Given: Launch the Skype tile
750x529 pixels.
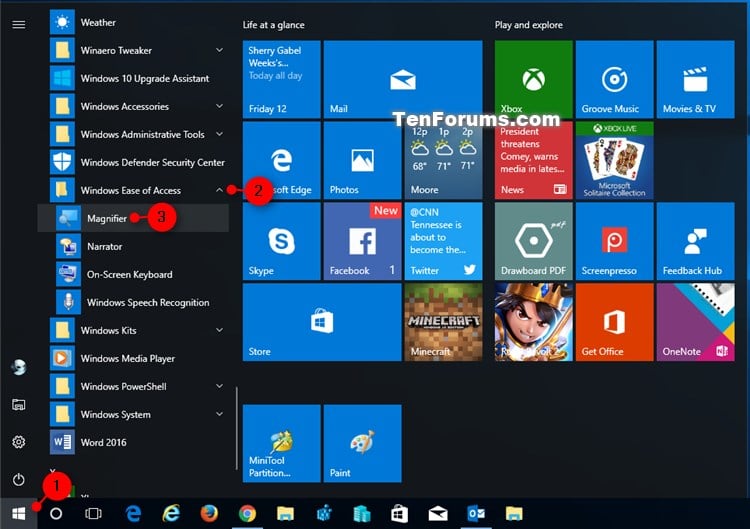Looking at the screenshot, I should (281, 241).
